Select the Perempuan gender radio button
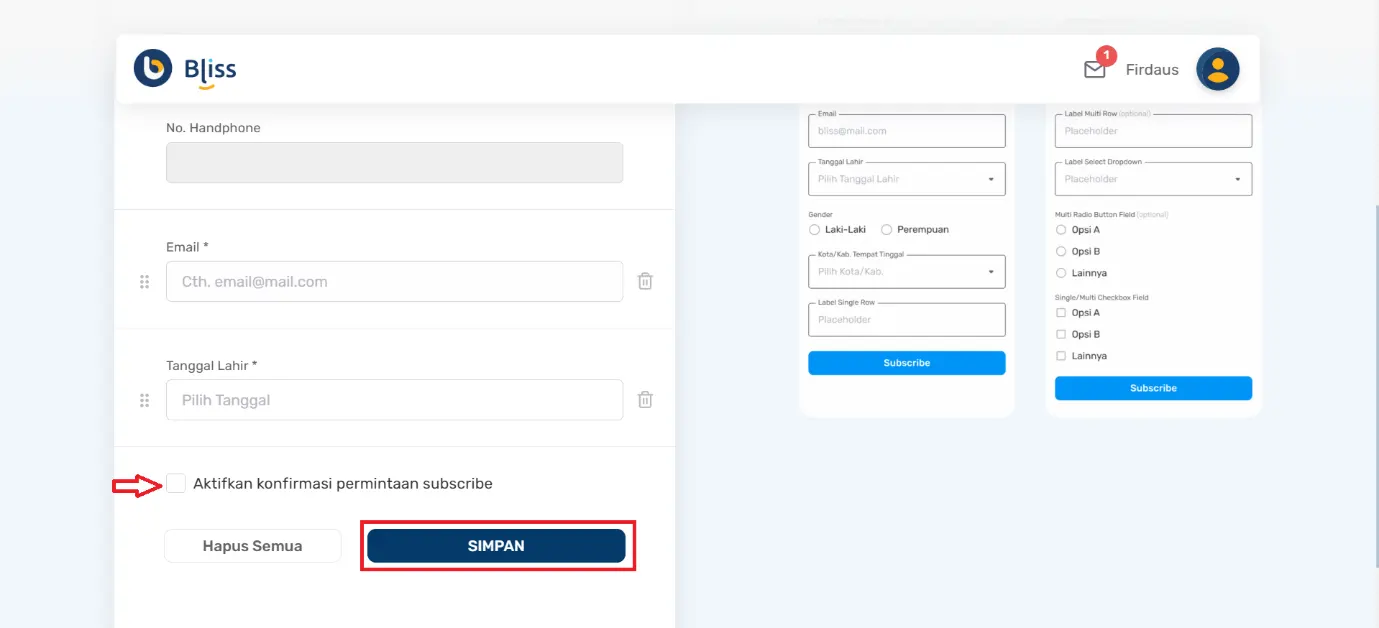 coord(886,229)
